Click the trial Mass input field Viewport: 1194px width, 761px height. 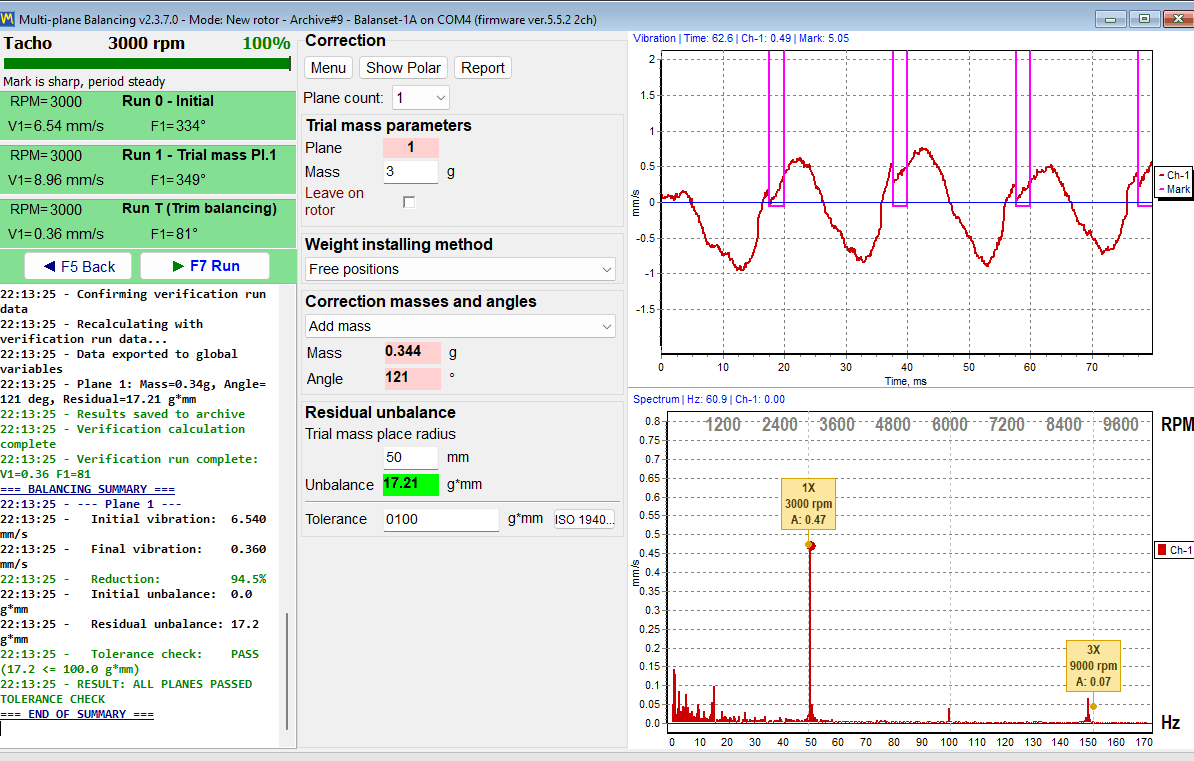tap(410, 172)
